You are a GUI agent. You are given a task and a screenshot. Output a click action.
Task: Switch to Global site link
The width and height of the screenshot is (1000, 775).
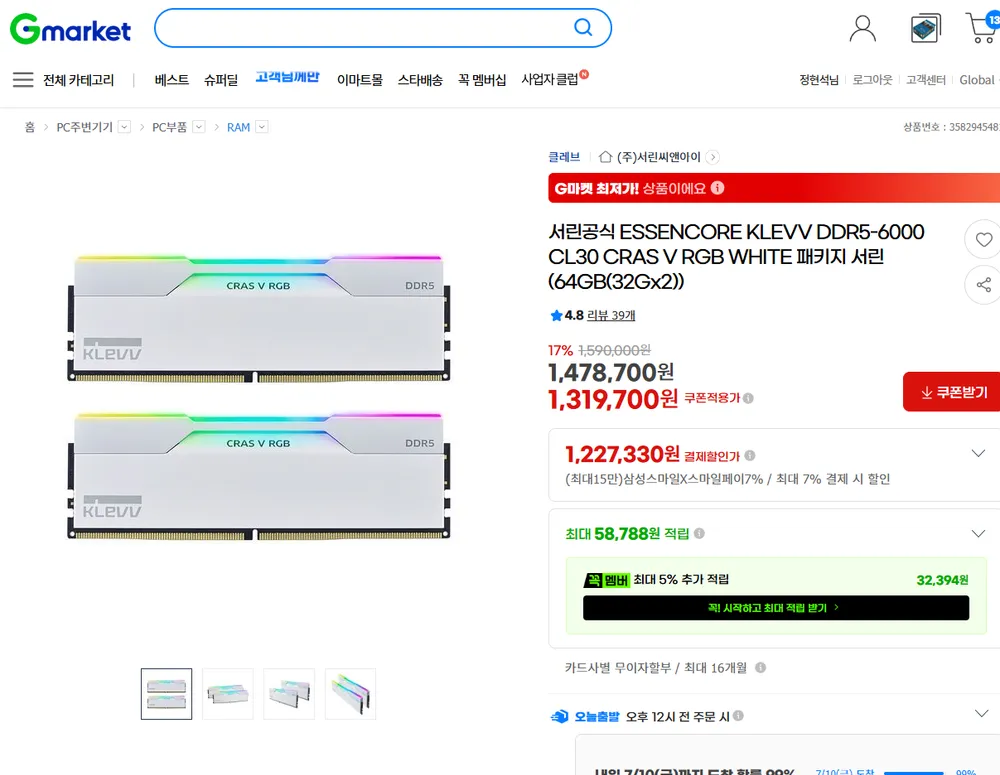pos(976,80)
